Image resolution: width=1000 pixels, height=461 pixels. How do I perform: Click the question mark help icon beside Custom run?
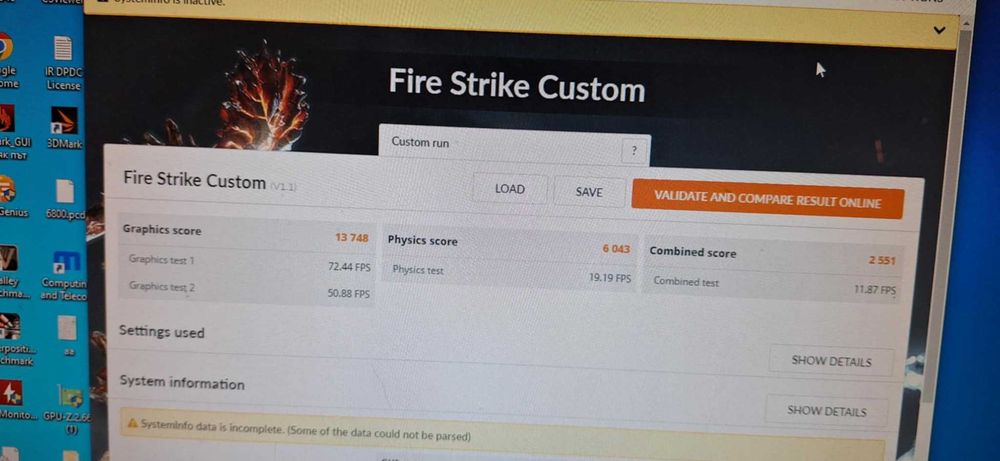pyautogui.click(x=634, y=151)
